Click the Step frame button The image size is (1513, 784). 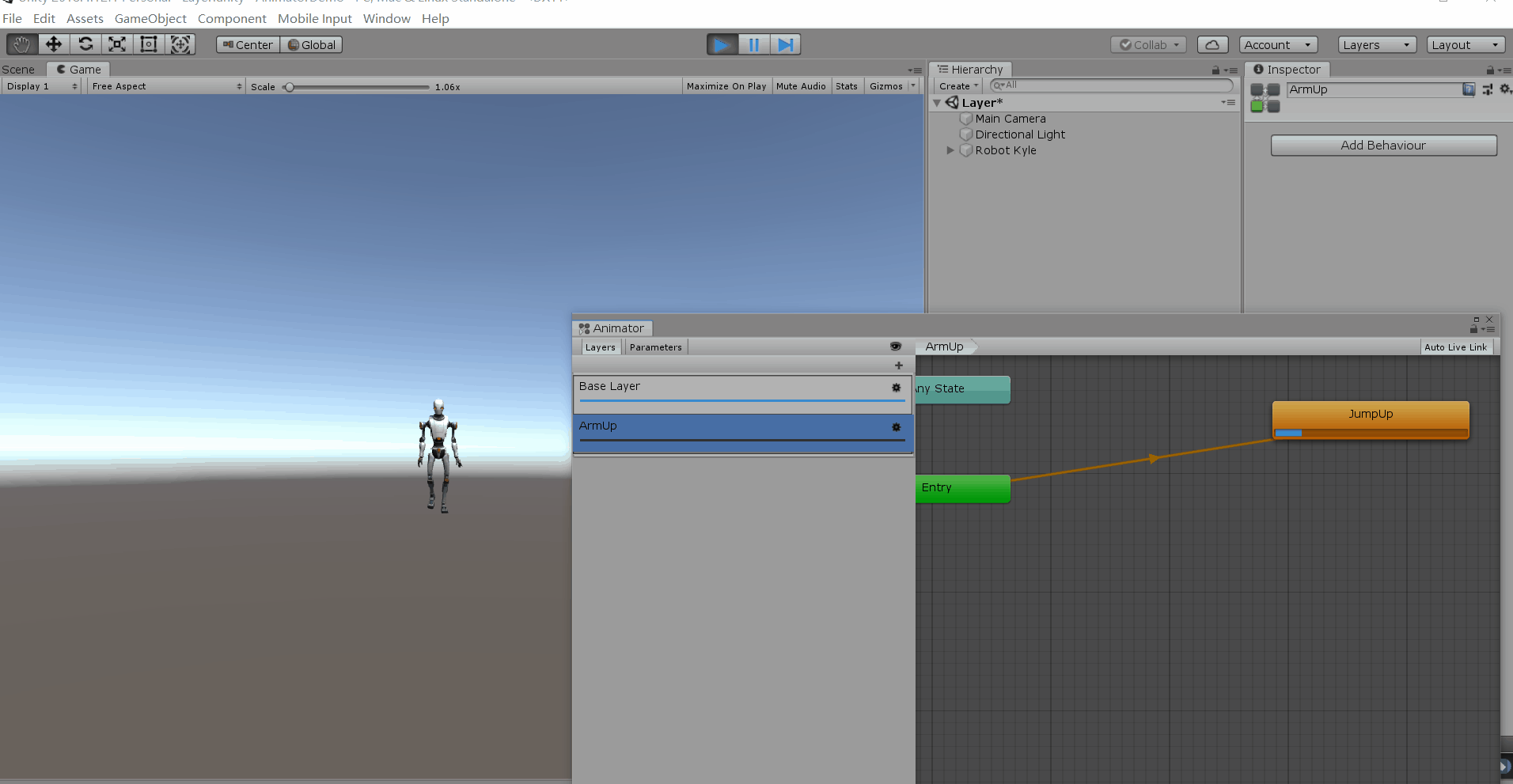pos(785,45)
